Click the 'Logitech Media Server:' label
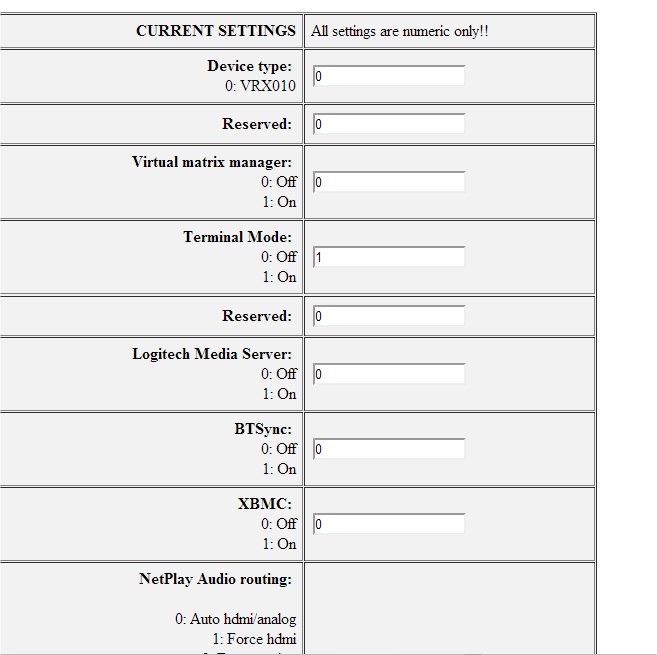Viewport: 657px width, 655px height. click(212, 354)
